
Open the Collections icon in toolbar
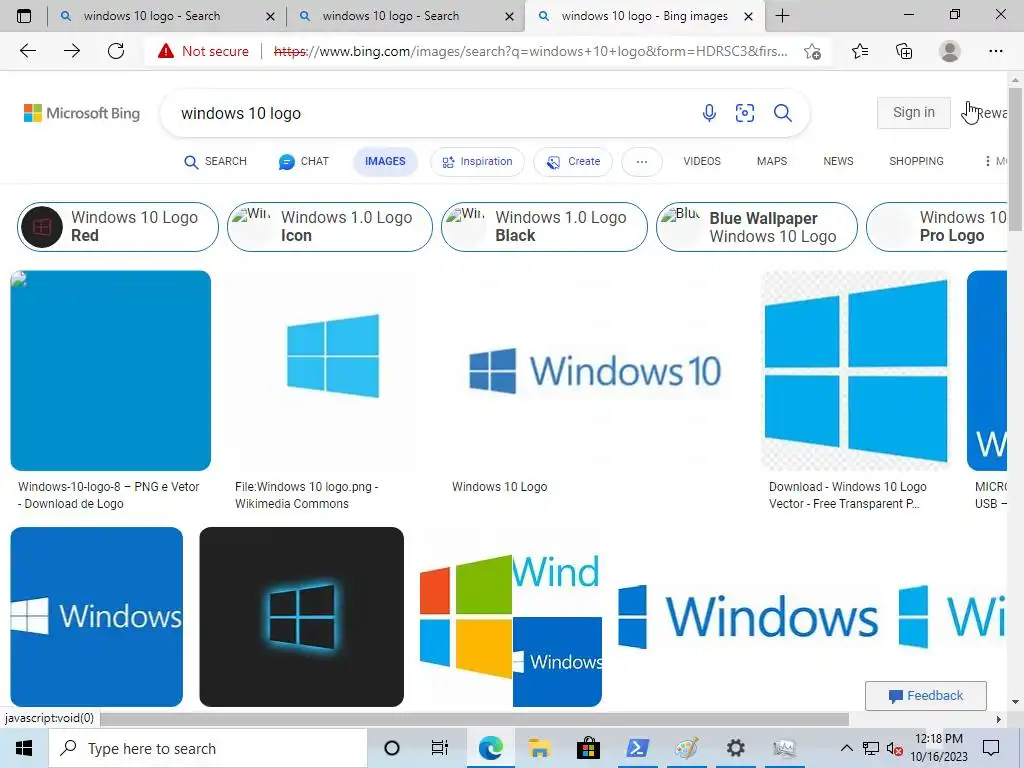[904, 51]
